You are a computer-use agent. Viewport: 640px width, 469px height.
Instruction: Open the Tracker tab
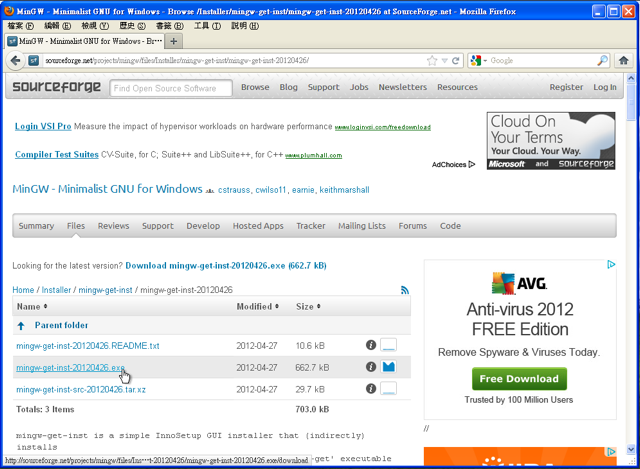tap(311, 226)
